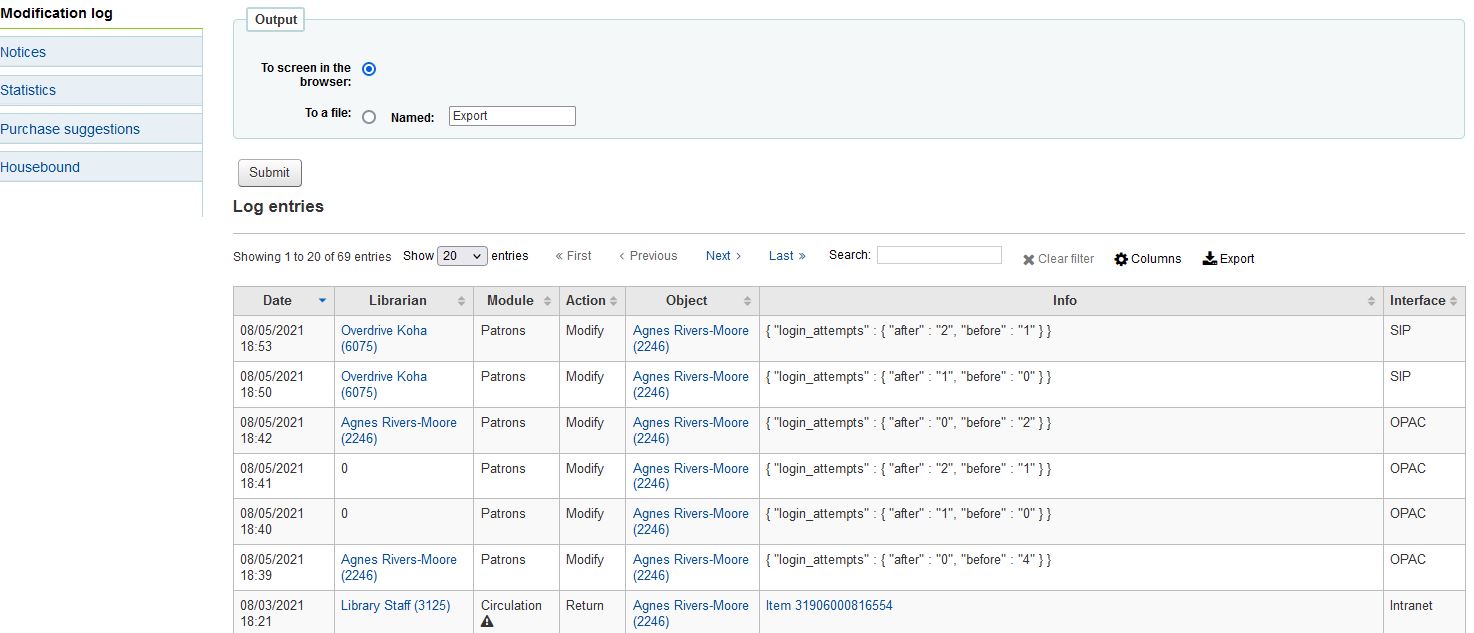Click sort arrows in Librarian header

point(461,301)
